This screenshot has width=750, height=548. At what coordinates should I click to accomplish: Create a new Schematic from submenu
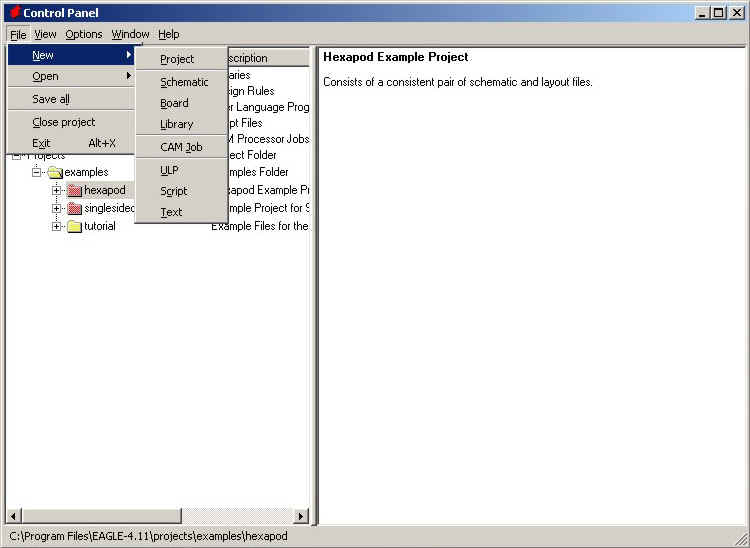tap(181, 82)
